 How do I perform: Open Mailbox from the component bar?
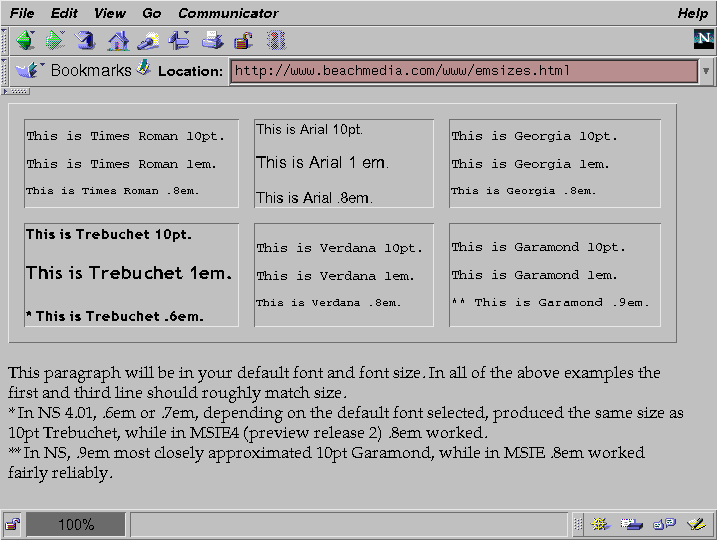[x=631, y=524]
